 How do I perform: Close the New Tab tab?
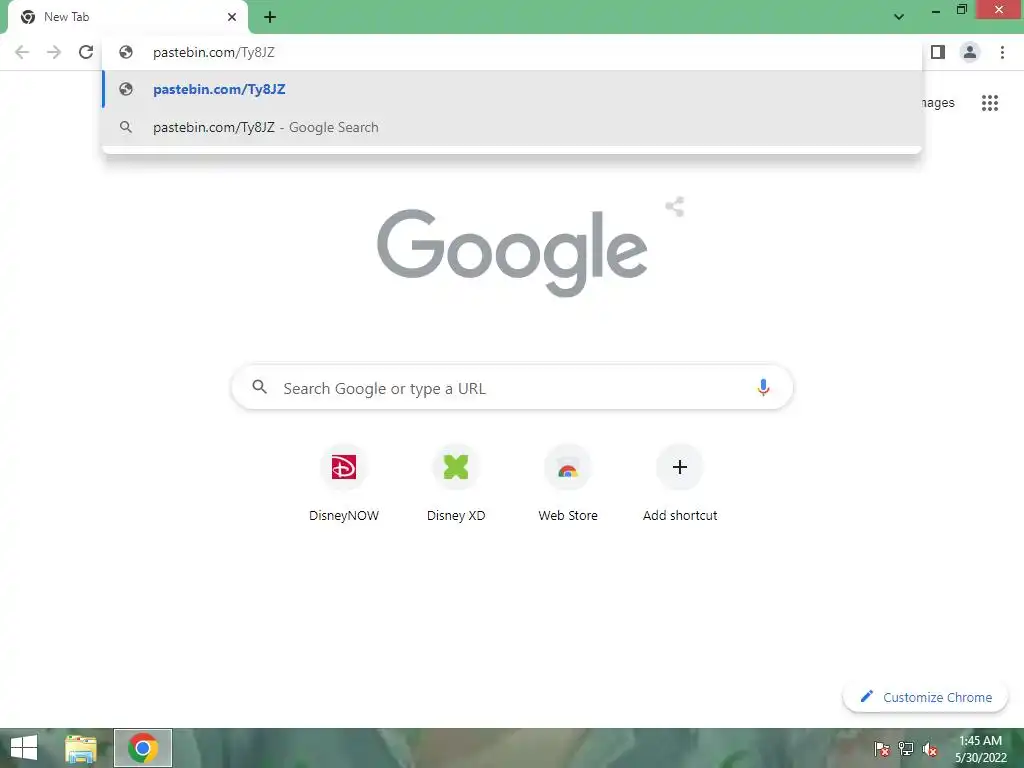click(232, 17)
